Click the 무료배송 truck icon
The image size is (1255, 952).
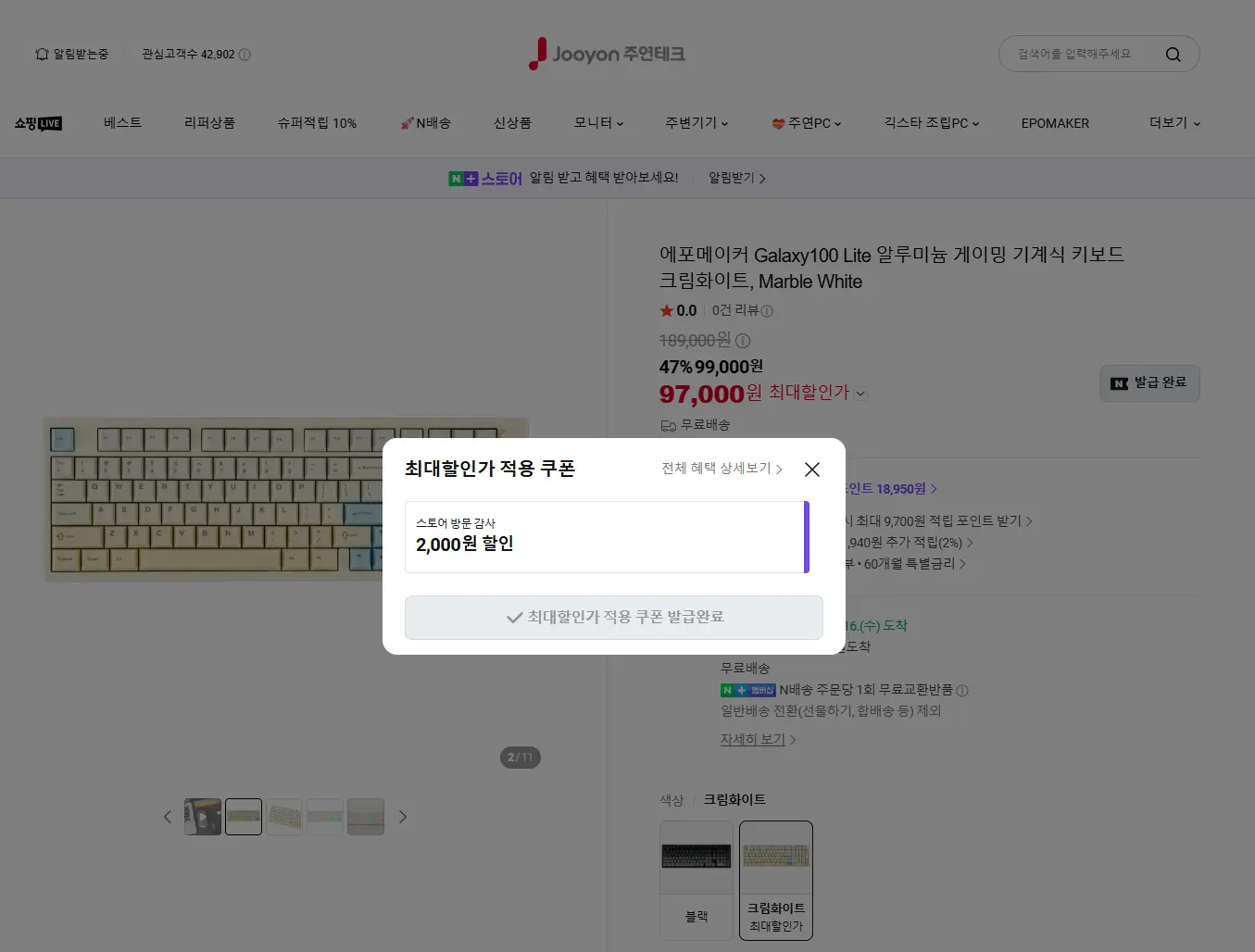coord(668,425)
